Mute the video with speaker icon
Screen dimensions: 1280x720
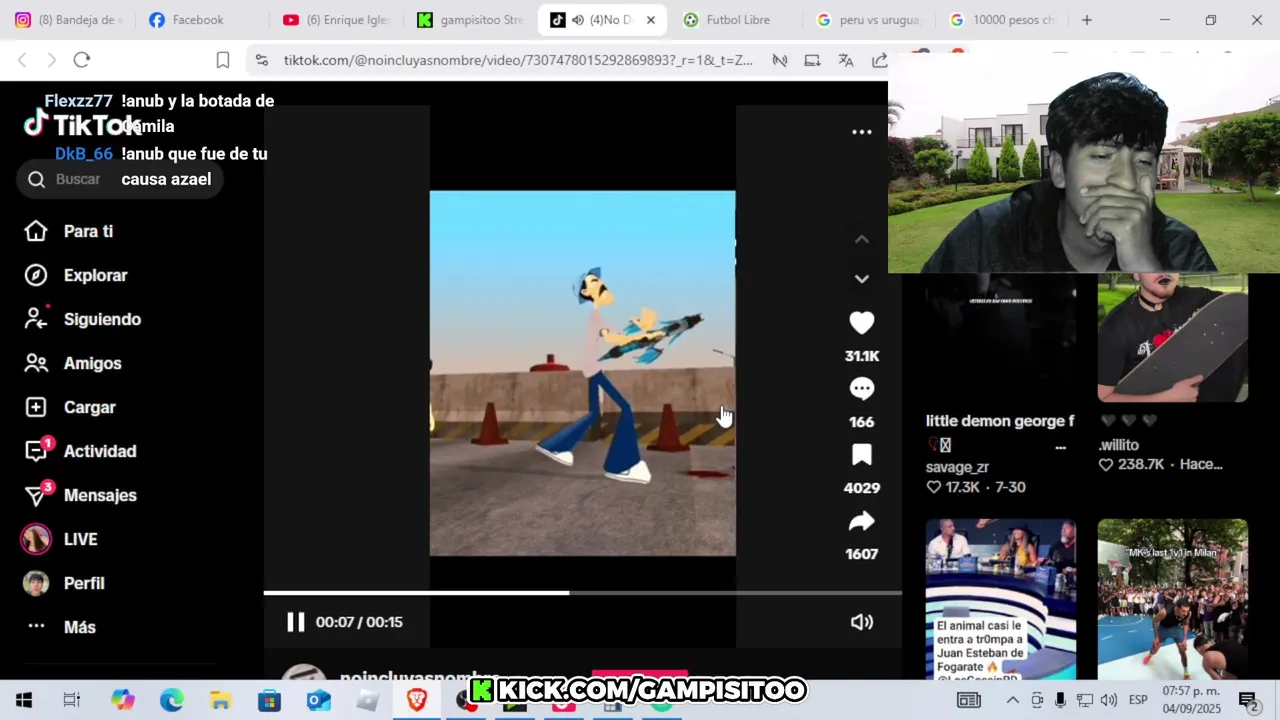(861, 622)
